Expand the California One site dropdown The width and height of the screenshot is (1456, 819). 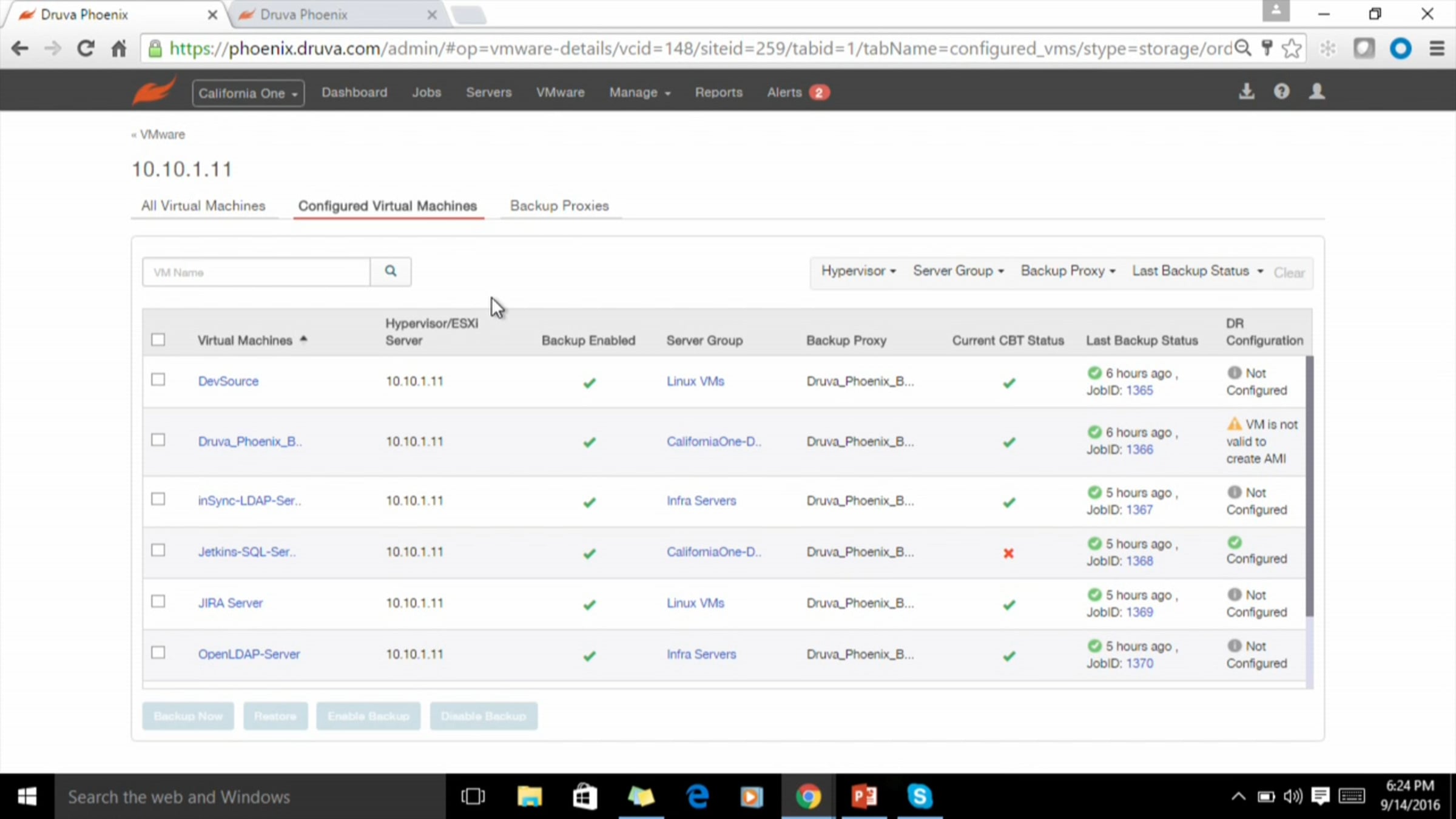[x=248, y=93]
